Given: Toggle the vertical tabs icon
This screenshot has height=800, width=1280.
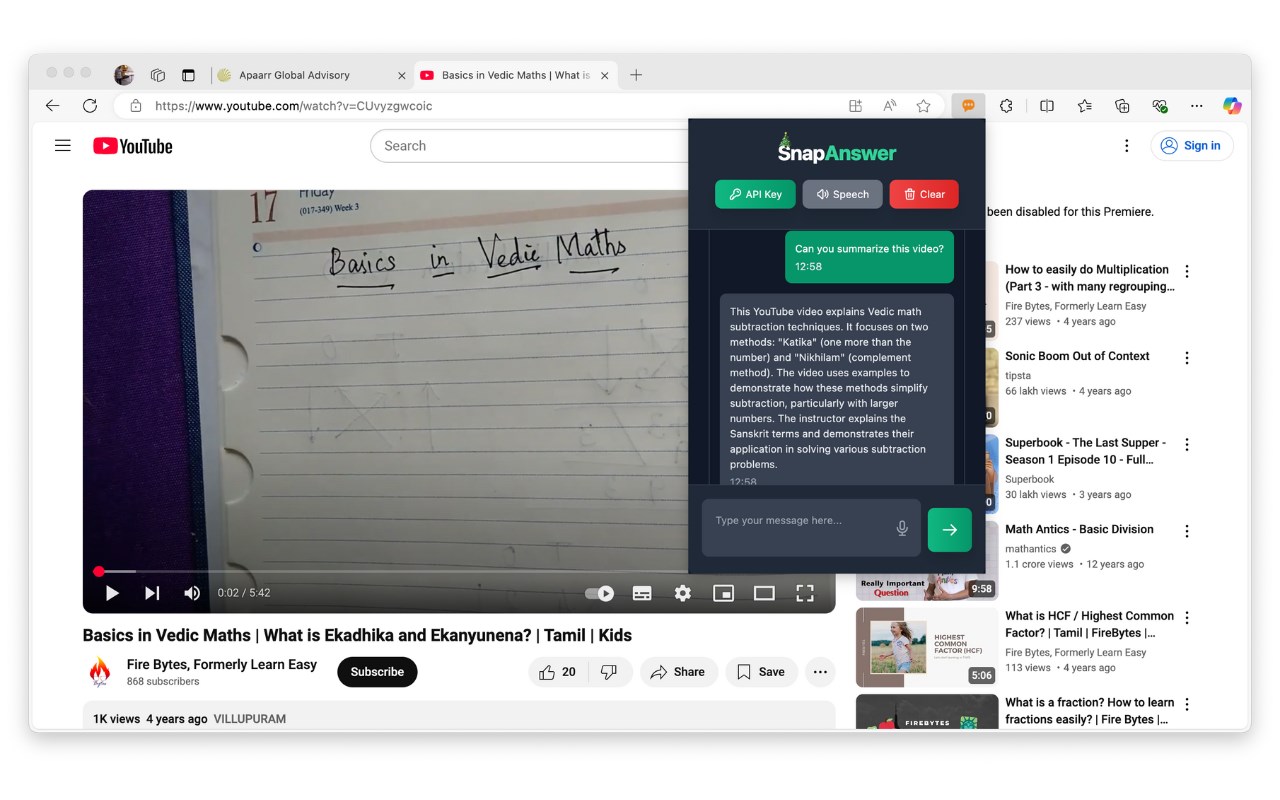Looking at the screenshot, I should click(x=188, y=75).
